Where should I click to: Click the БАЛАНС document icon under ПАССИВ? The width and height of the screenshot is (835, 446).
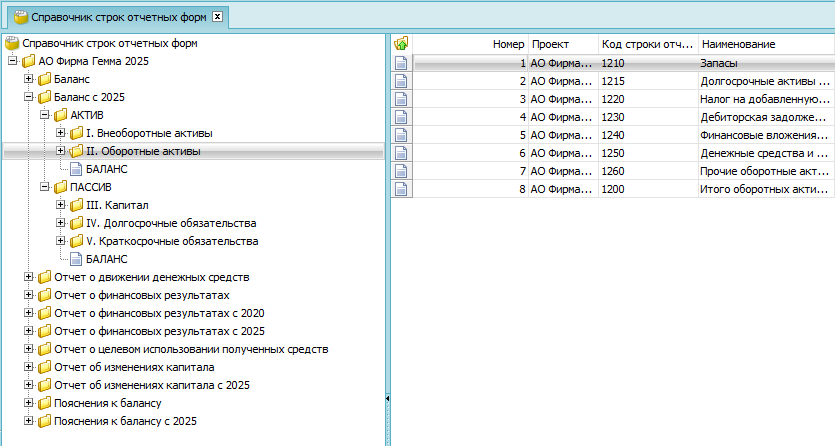point(77,259)
